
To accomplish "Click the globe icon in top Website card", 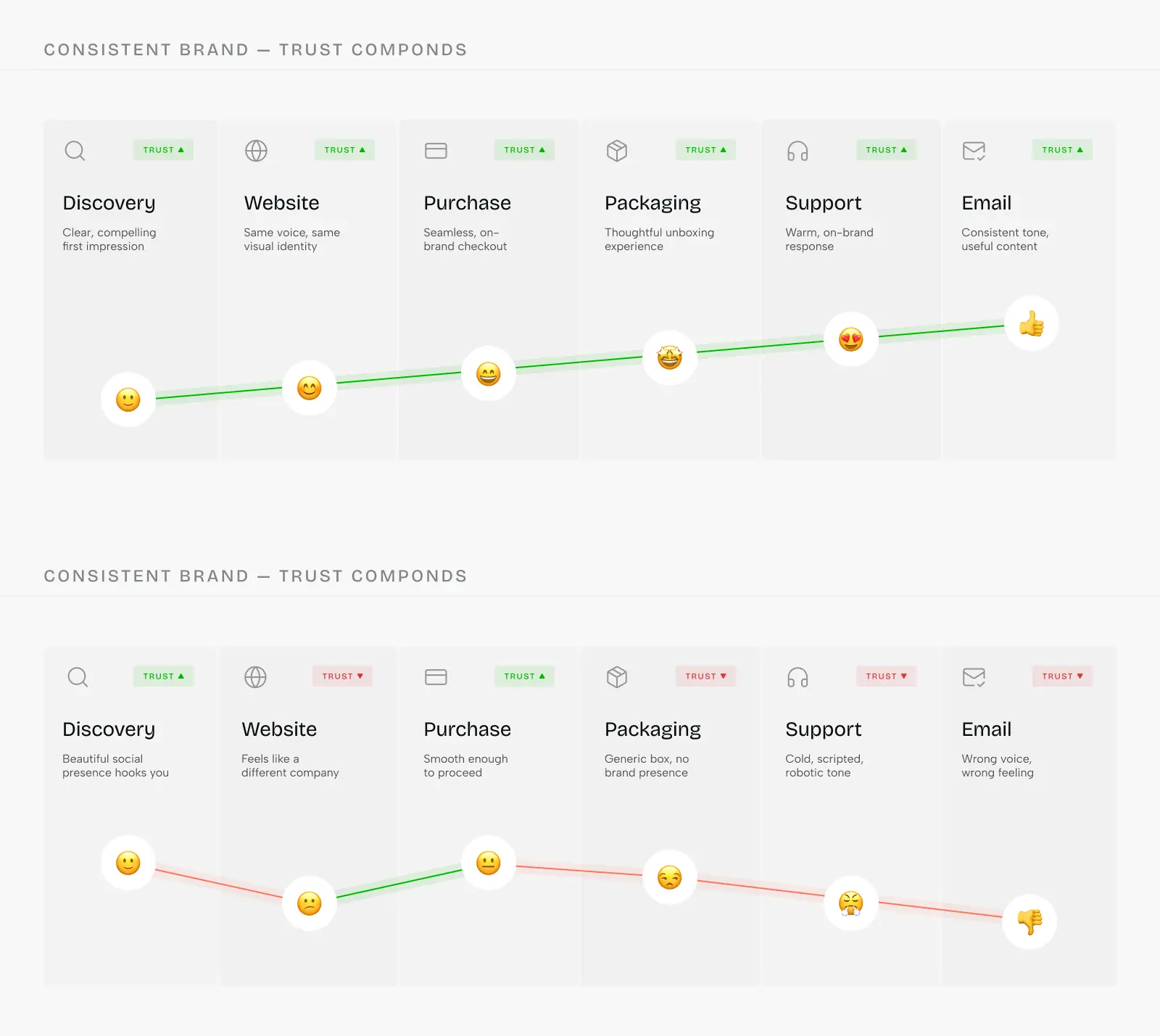I will (256, 151).
